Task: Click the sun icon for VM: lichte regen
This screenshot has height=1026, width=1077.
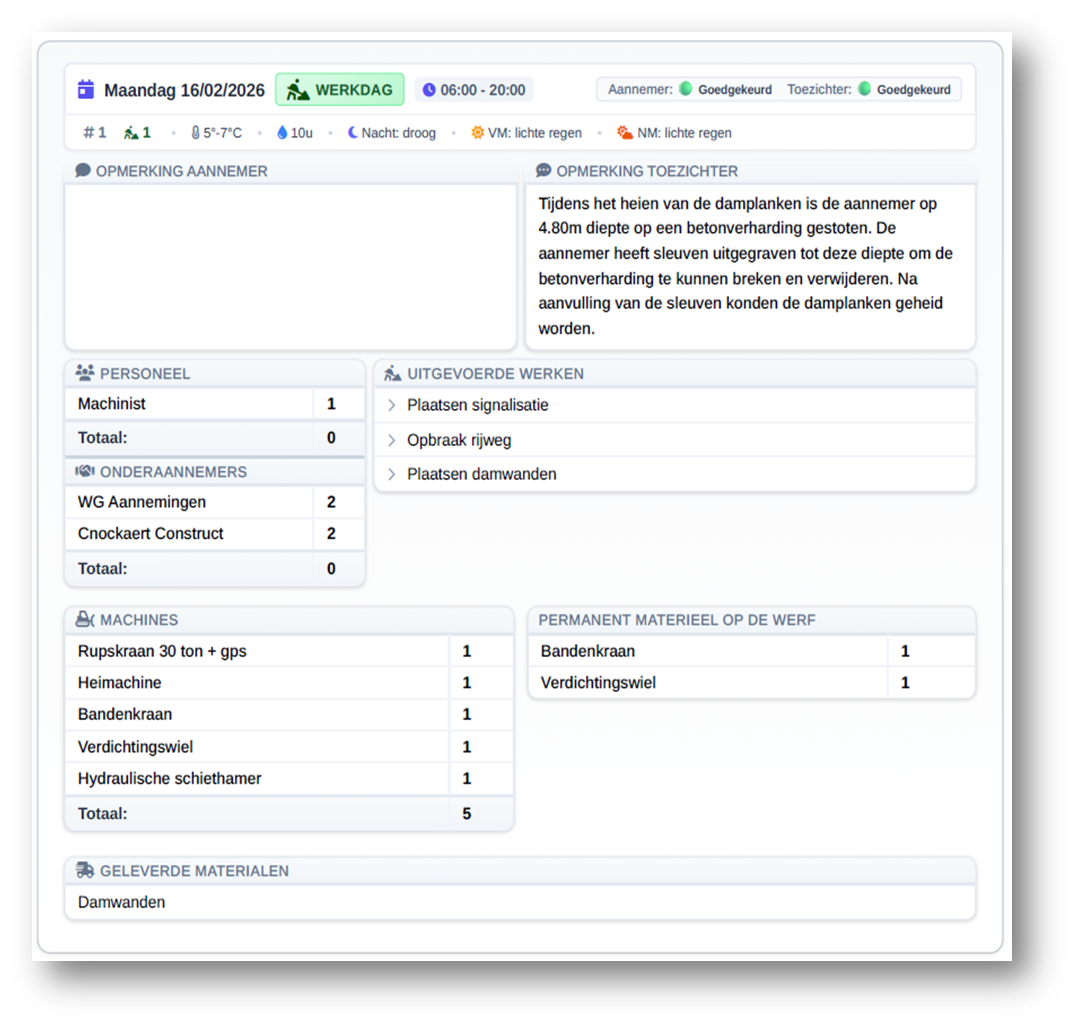Action: [x=477, y=133]
